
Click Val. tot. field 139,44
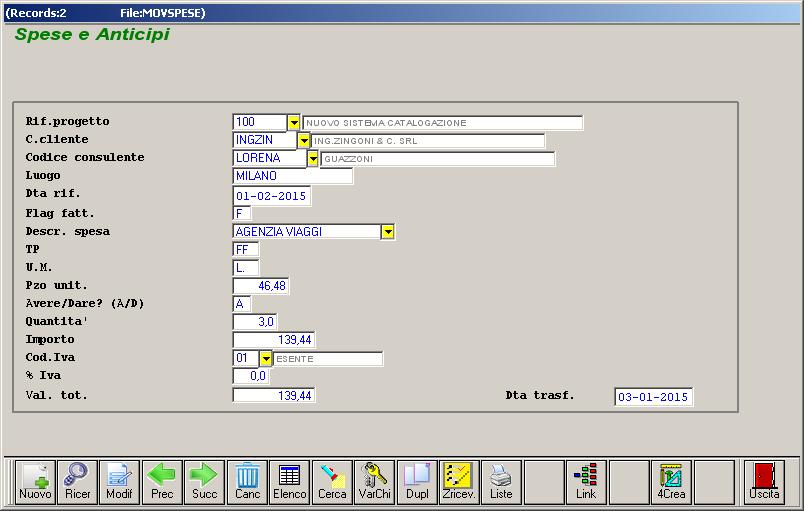coord(274,396)
